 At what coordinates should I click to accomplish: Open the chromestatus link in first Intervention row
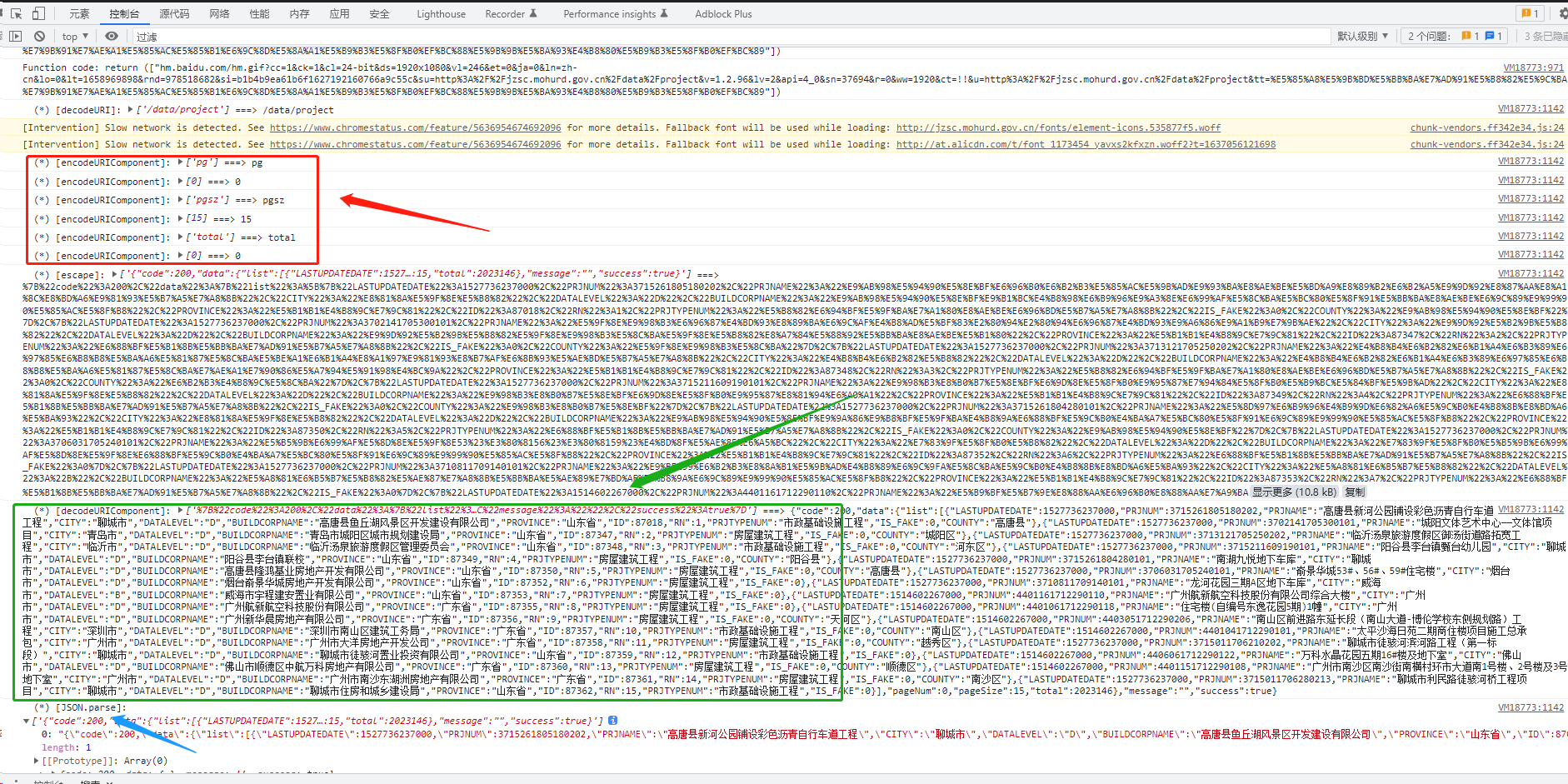pos(415,127)
